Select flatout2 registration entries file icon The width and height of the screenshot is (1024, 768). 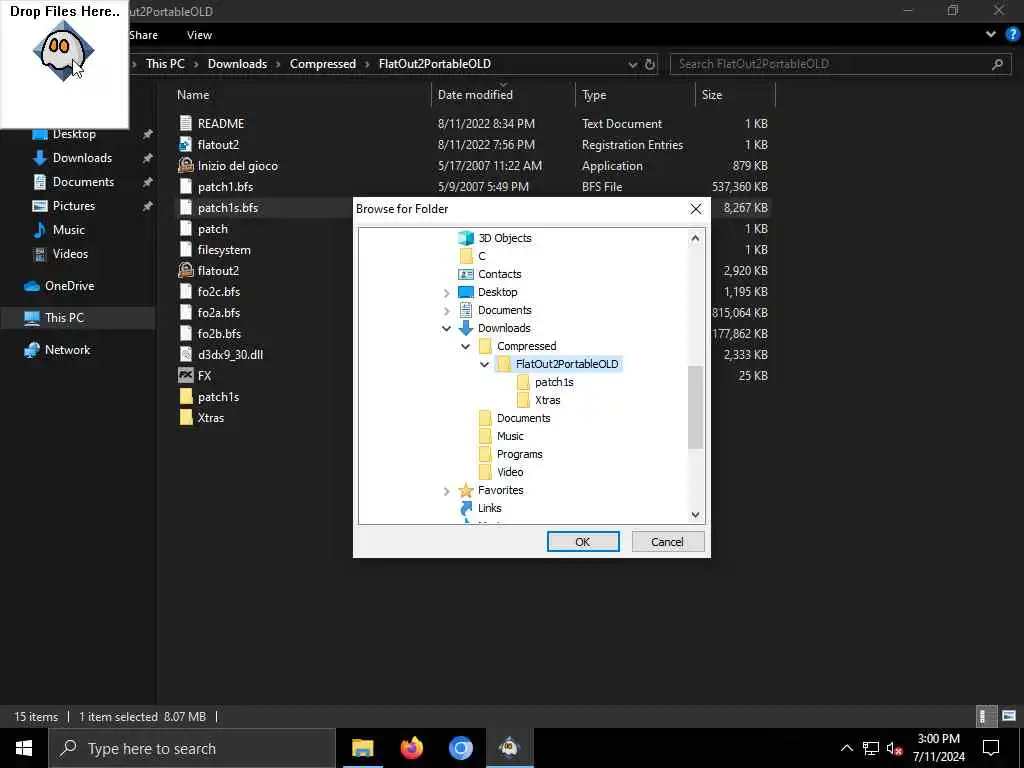tap(185, 144)
